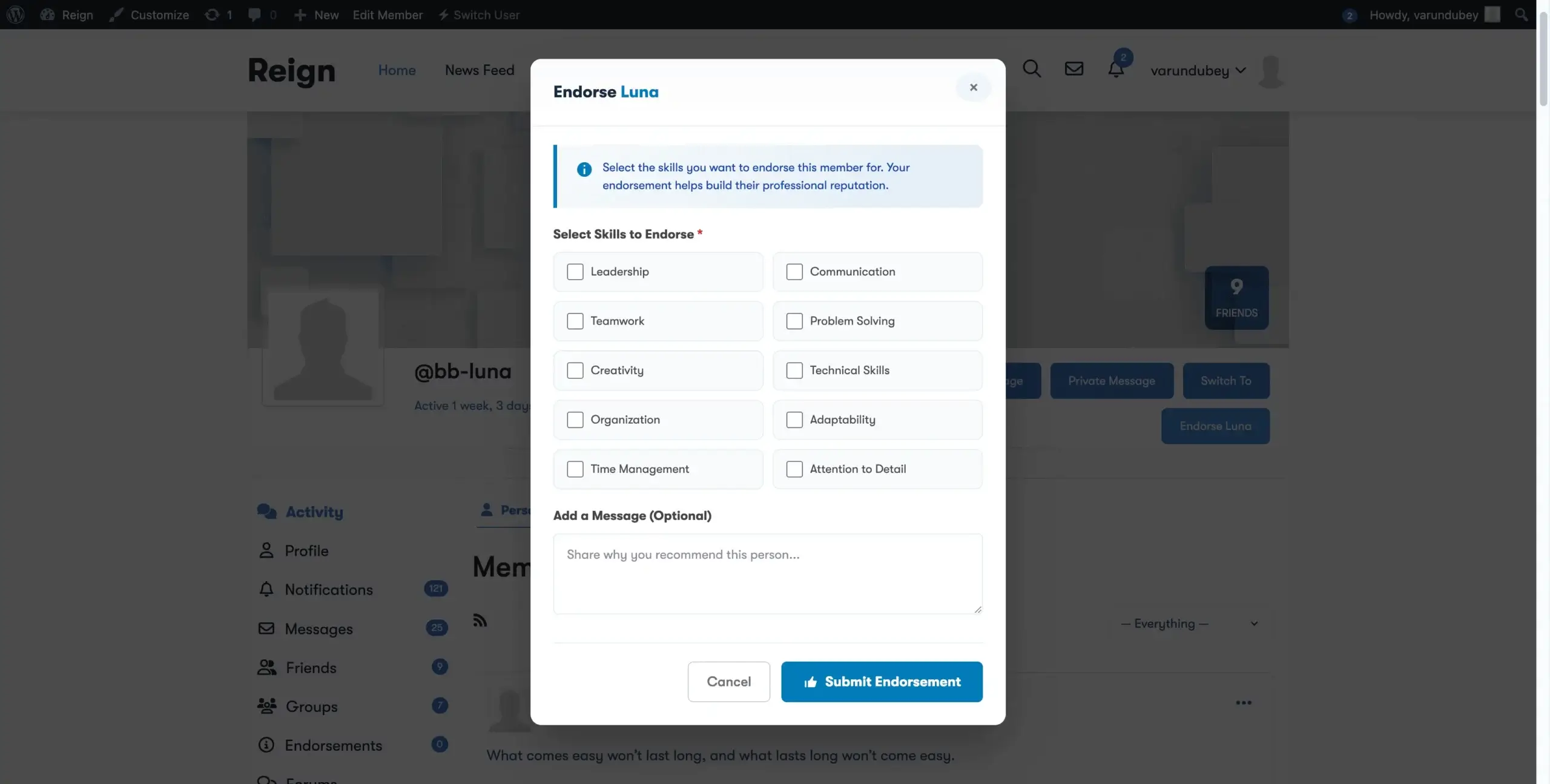The width and height of the screenshot is (1550, 784).
Task: Click the header user avatar
Action: pos(1271,71)
